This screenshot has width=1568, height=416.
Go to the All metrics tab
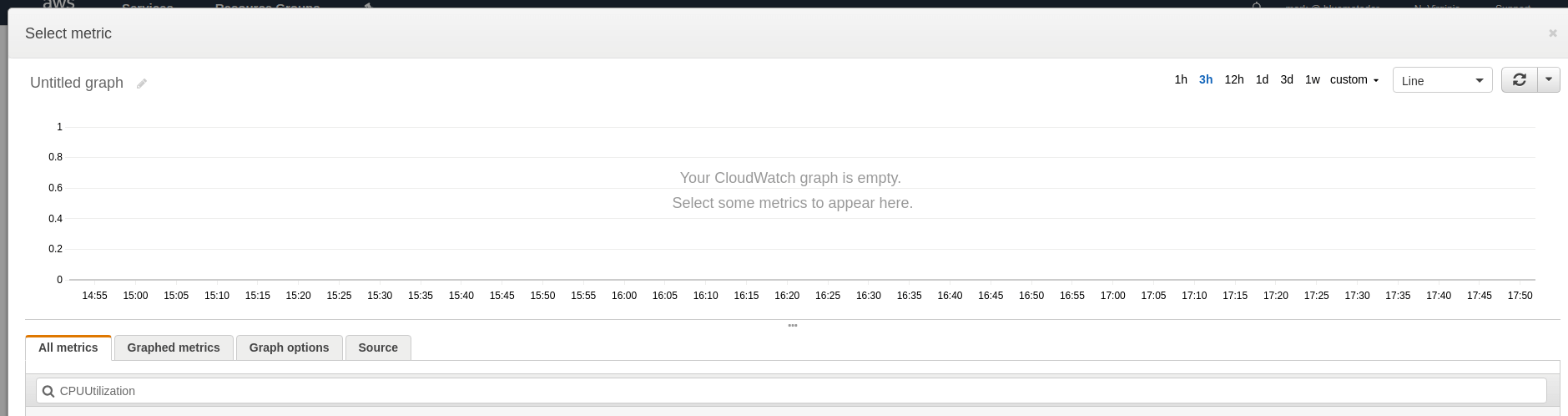click(68, 348)
